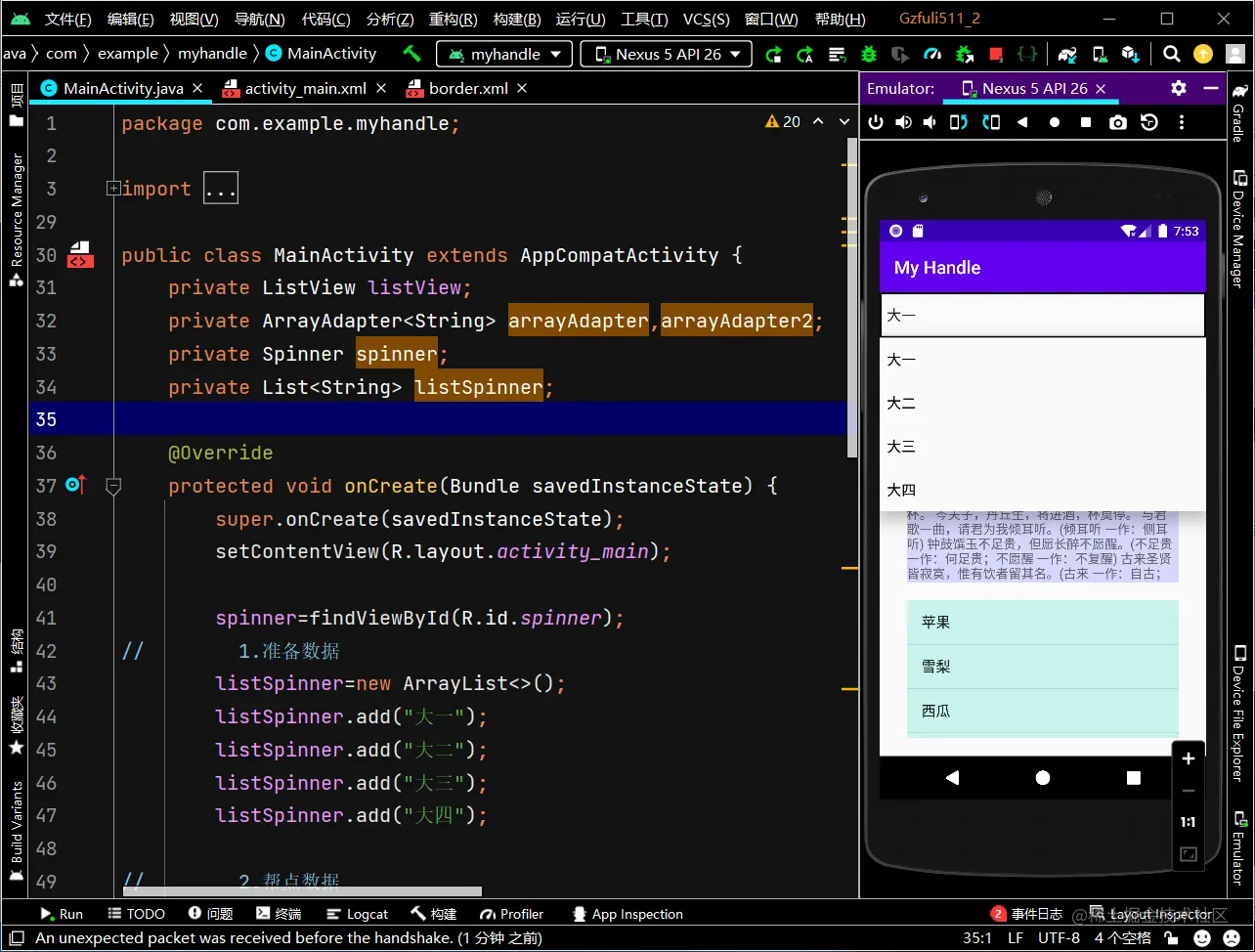Collapse the onCreate method fold marker
1255x952 pixels.
pyautogui.click(x=113, y=486)
